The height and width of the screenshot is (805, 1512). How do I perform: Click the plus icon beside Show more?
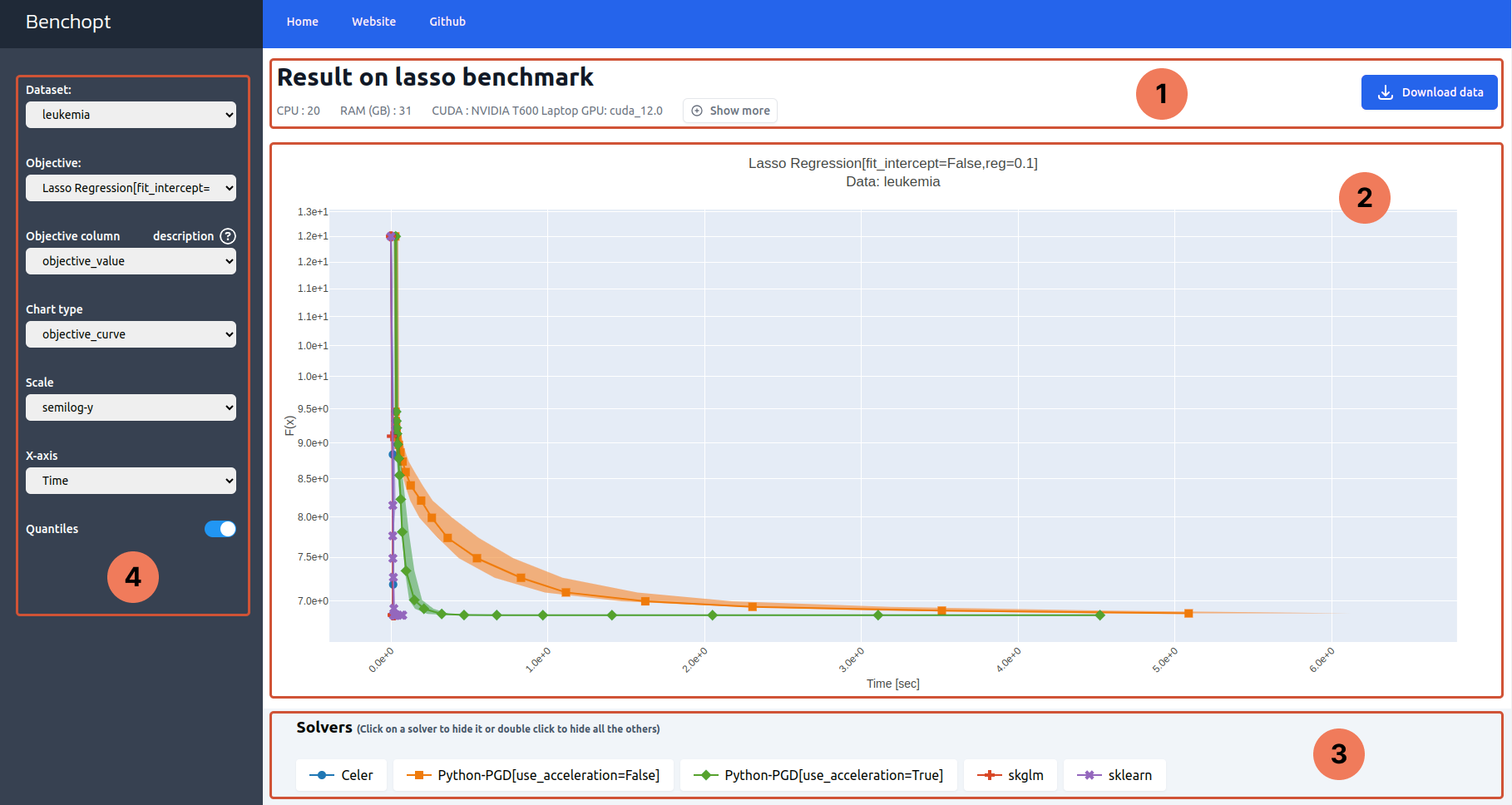click(x=697, y=111)
